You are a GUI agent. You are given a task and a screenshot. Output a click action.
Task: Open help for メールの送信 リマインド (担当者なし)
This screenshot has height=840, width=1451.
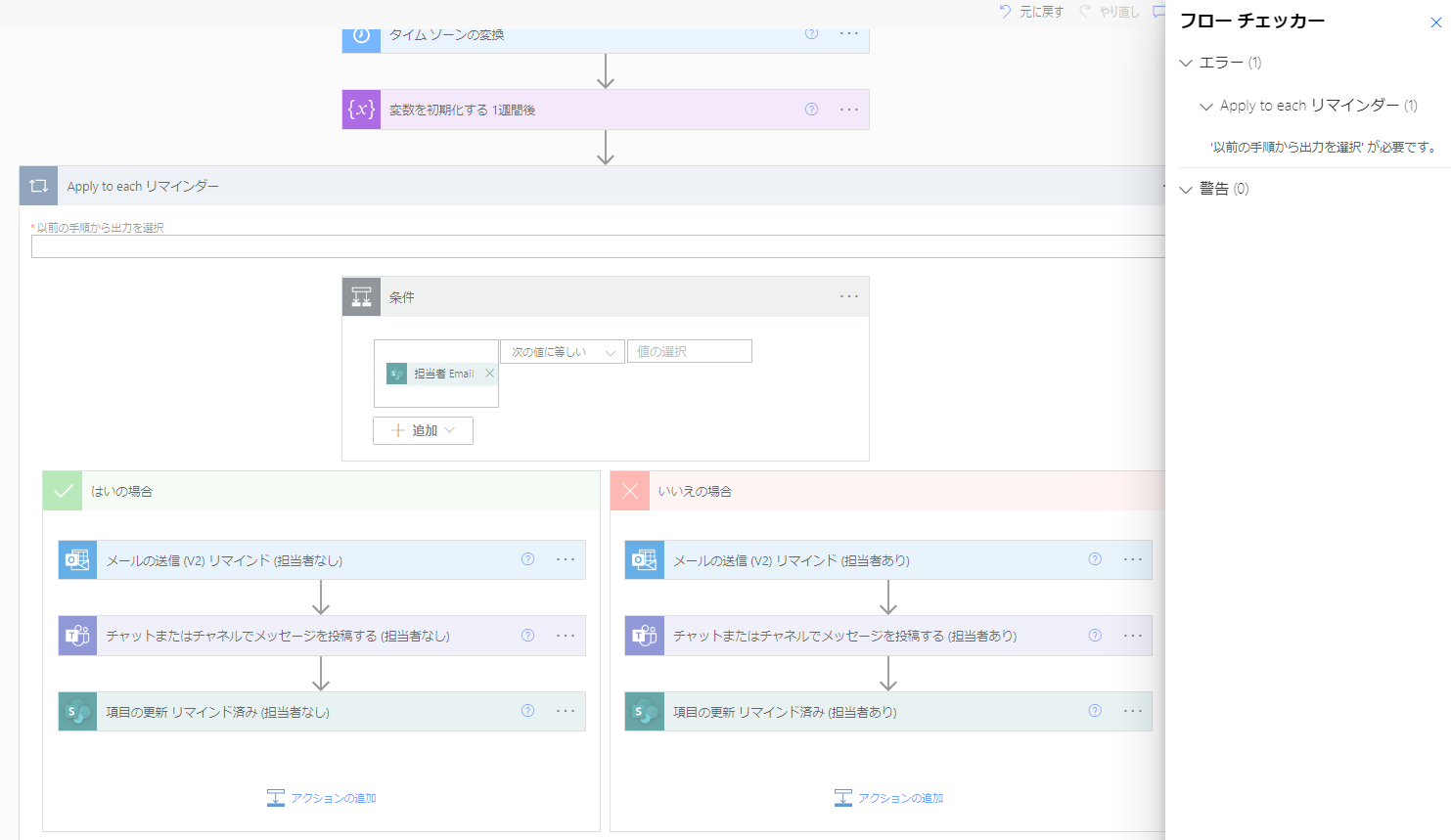pos(527,559)
